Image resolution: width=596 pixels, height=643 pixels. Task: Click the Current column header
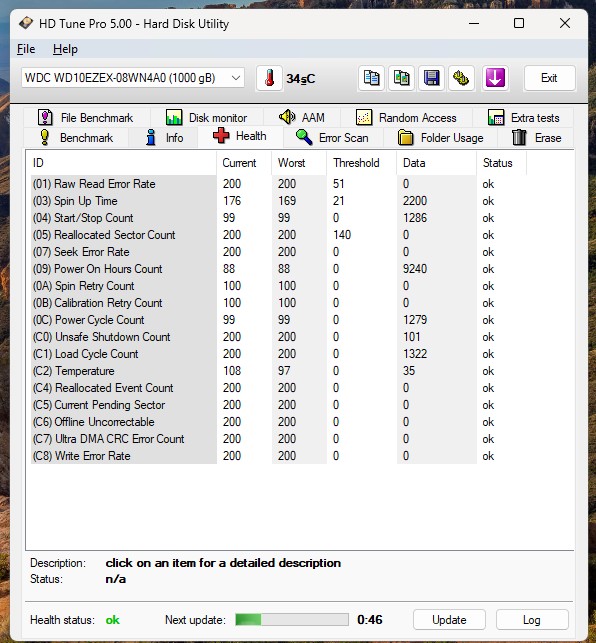tap(244, 163)
